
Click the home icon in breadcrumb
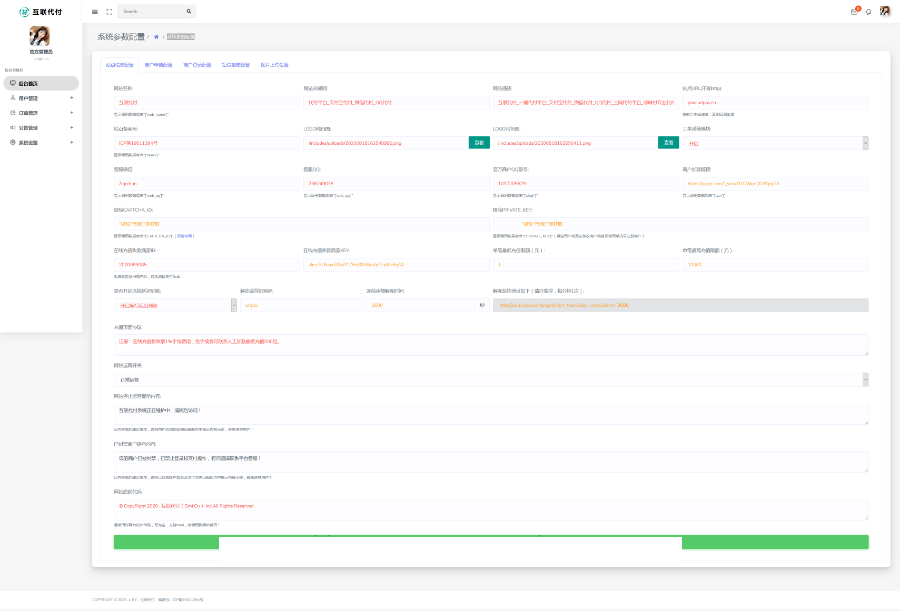pos(156,36)
